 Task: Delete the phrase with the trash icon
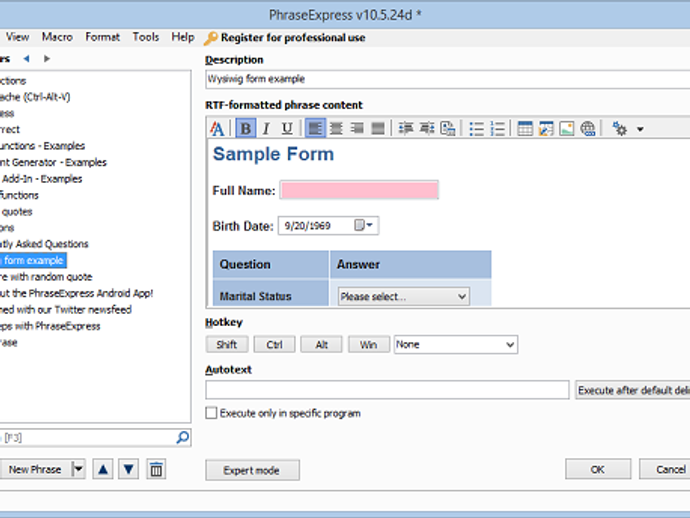[x=156, y=470]
